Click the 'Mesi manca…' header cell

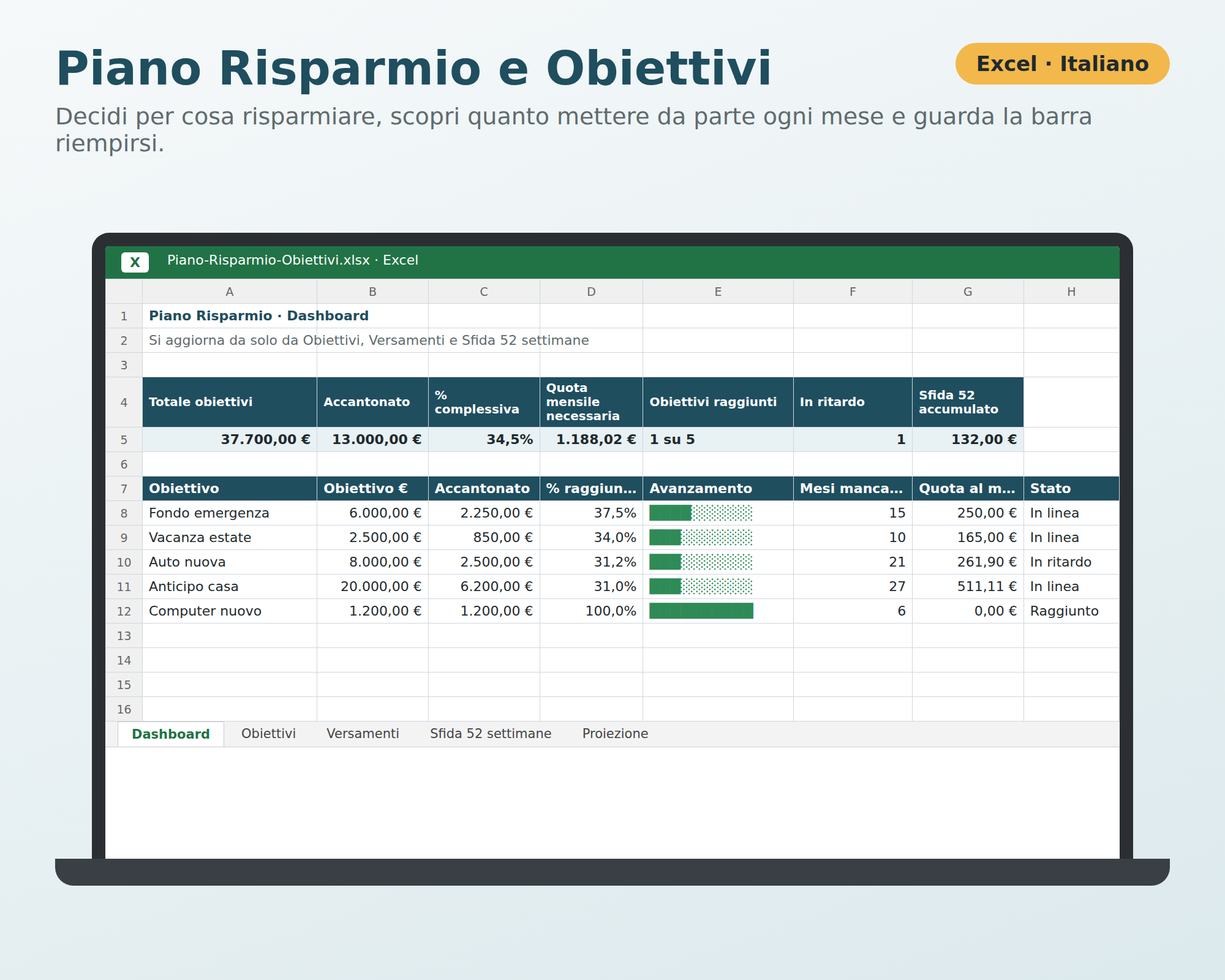click(853, 489)
